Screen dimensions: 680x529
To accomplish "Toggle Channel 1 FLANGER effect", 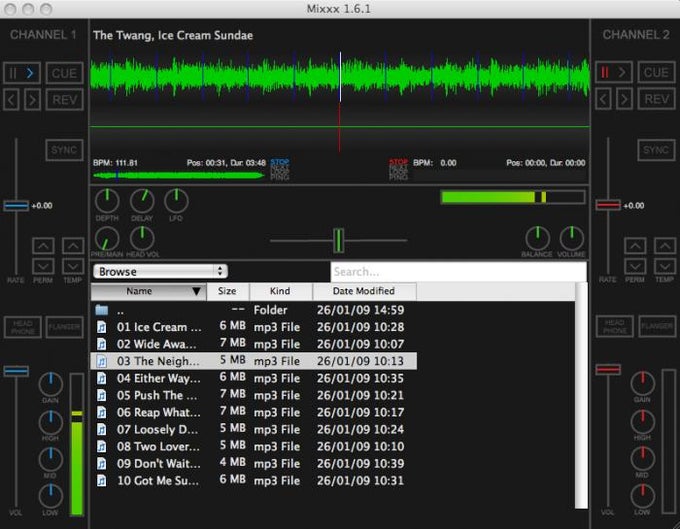I will coord(64,327).
